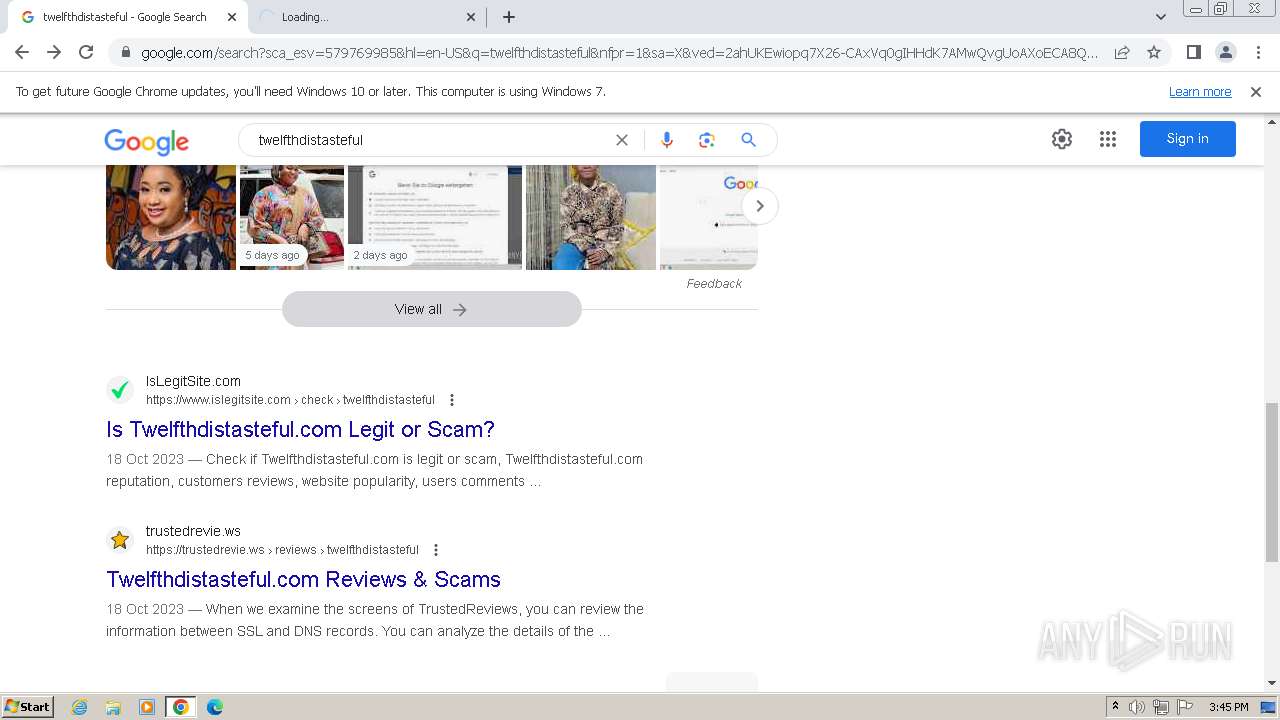This screenshot has height=720, width=1280.
Task: Open the Google apps grid
Action: pyautogui.click(x=1108, y=139)
